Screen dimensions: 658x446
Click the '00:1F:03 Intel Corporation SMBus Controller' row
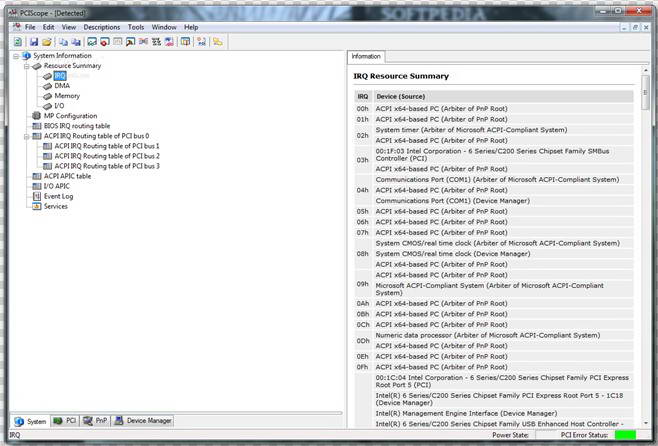[x=504, y=155]
